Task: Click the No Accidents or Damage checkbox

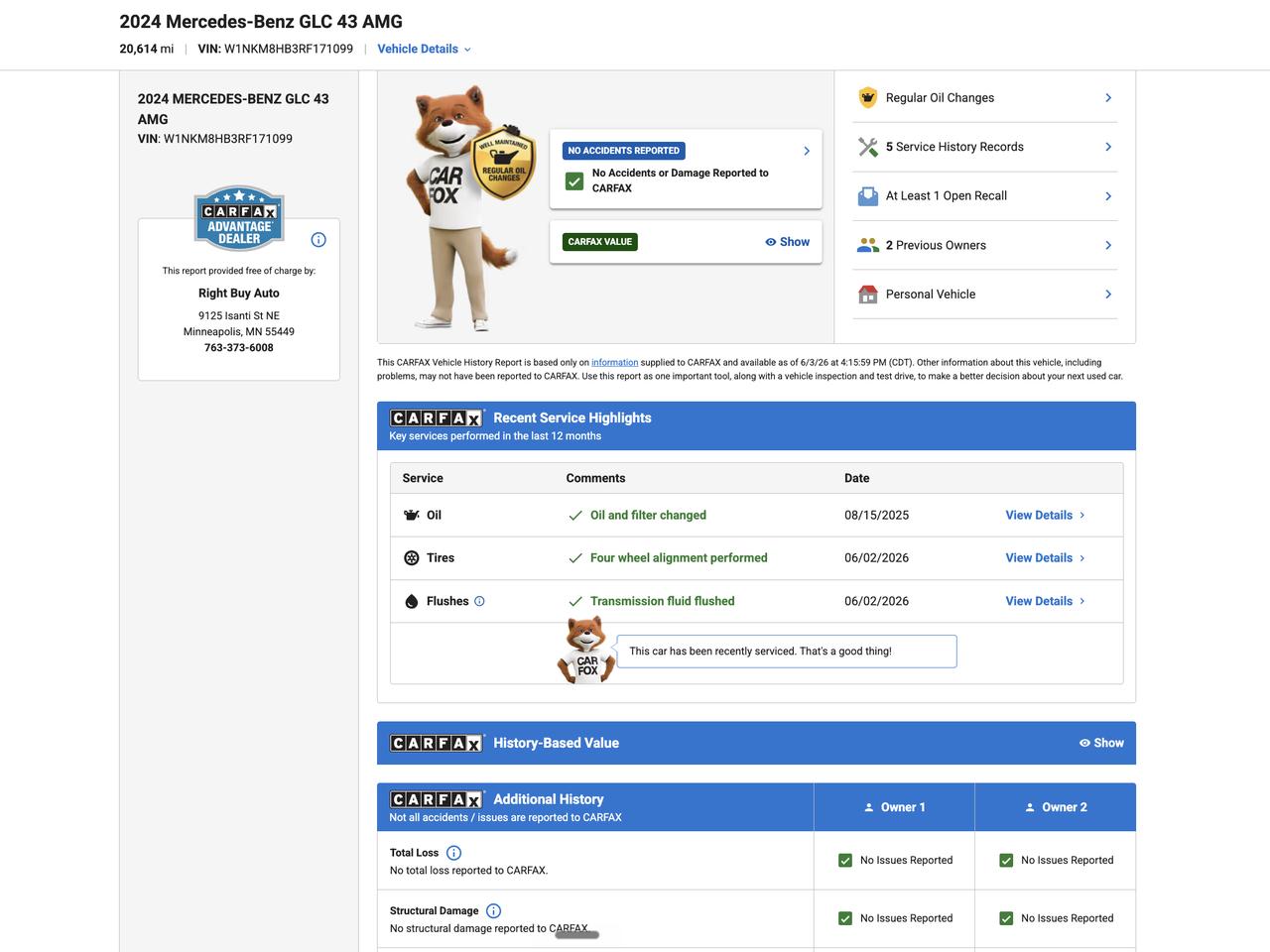Action: coord(574,181)
